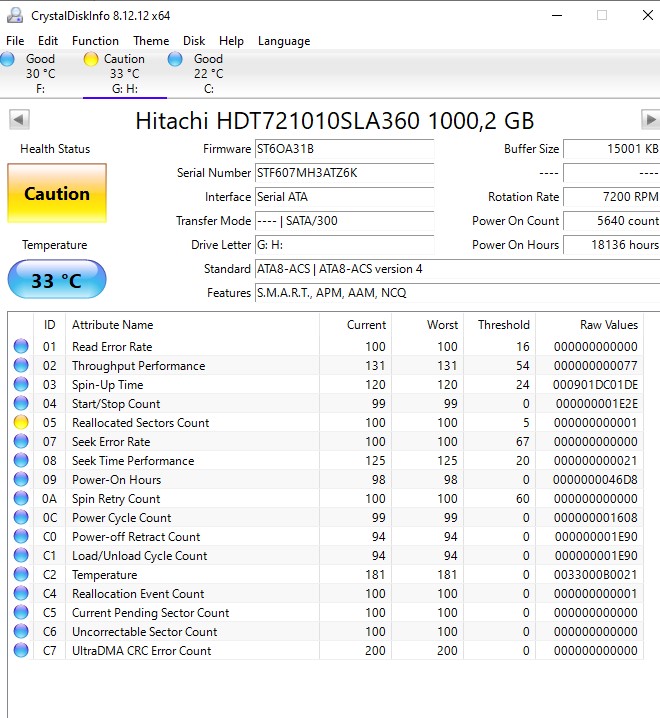The width and height of the screenshot is (660, 718).
Task: Open the Disk menu
Action: pos(194,41)
